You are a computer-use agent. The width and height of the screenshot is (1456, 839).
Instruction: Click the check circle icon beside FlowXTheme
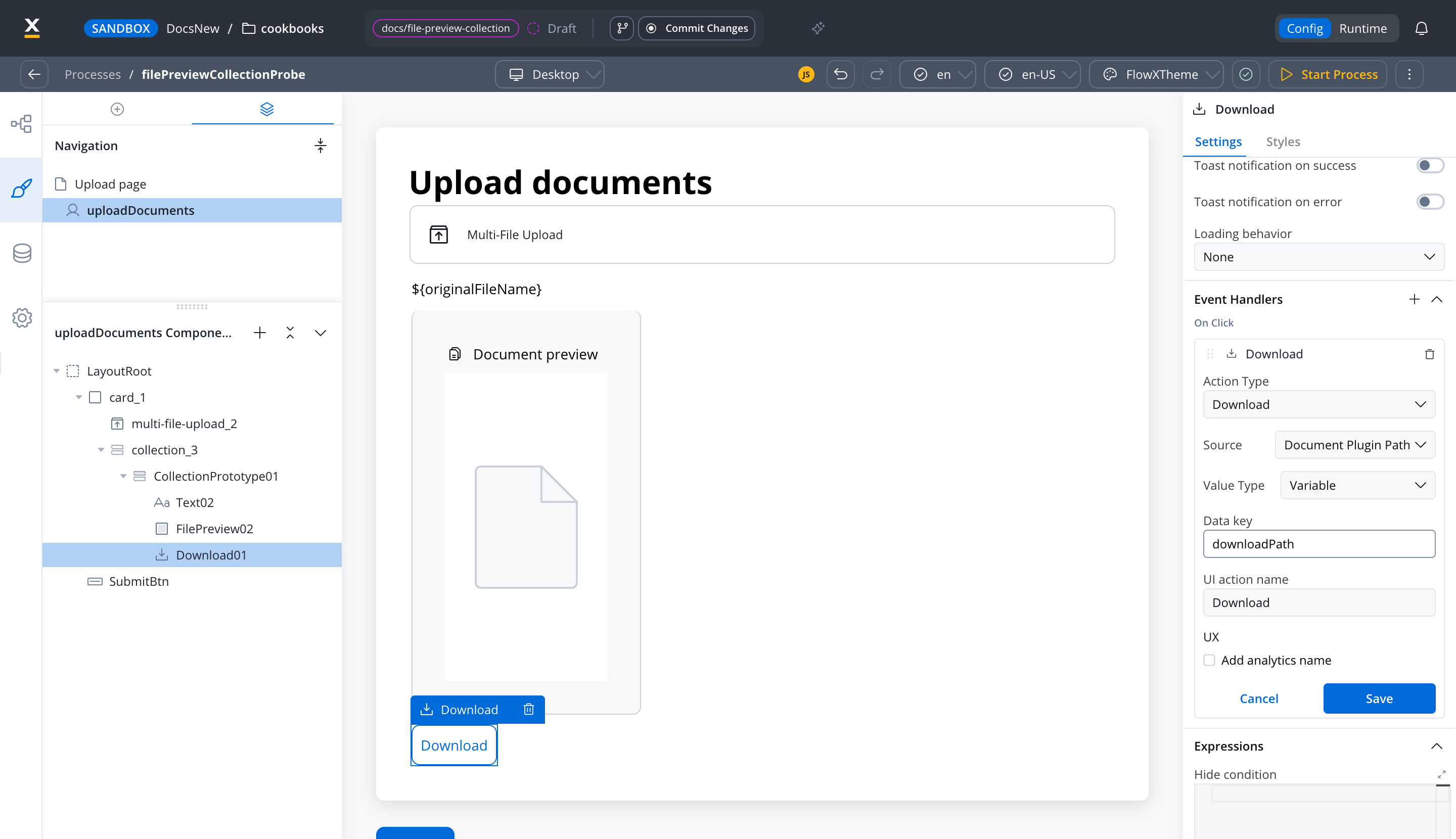1246,74
